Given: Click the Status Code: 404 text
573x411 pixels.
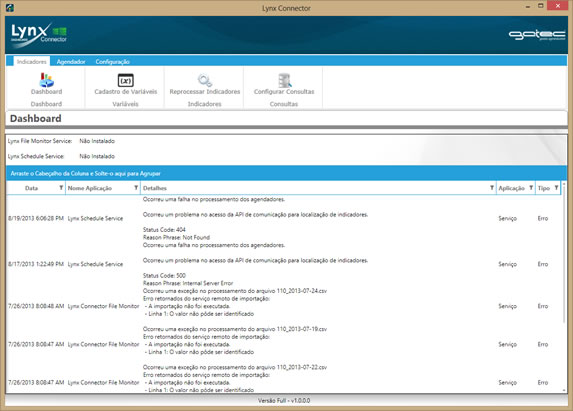Looking at the screenshot, I should (x=164, y=229).
